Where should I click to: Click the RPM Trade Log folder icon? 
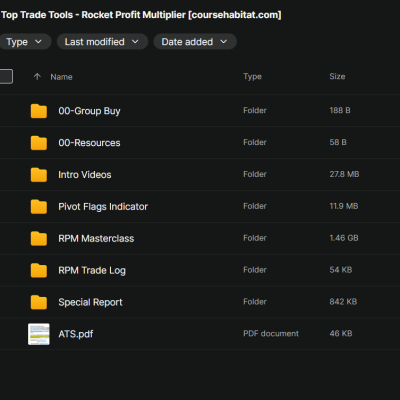pyautogui.click(x=39, y=270)
